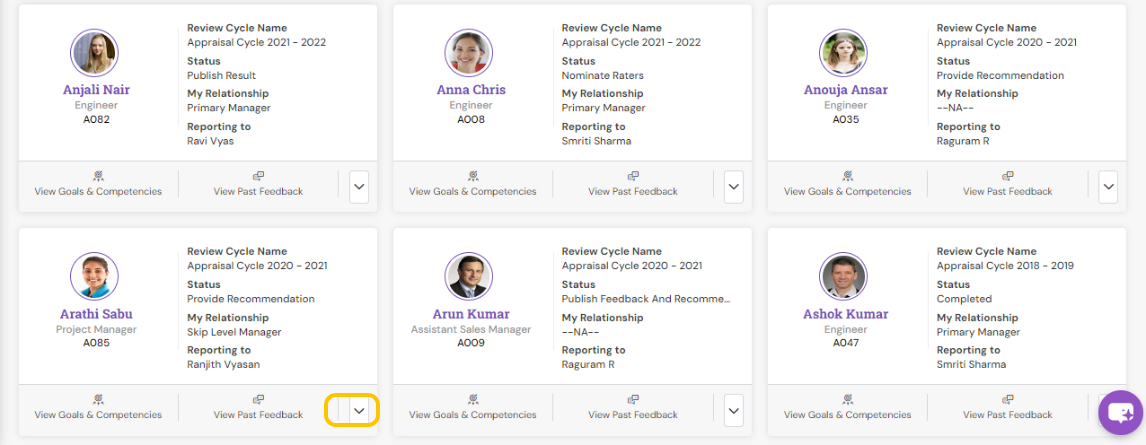The image size is (1146, 445).
Task: Open the chat assistant bubble icon
Action: pos(1120,413)
